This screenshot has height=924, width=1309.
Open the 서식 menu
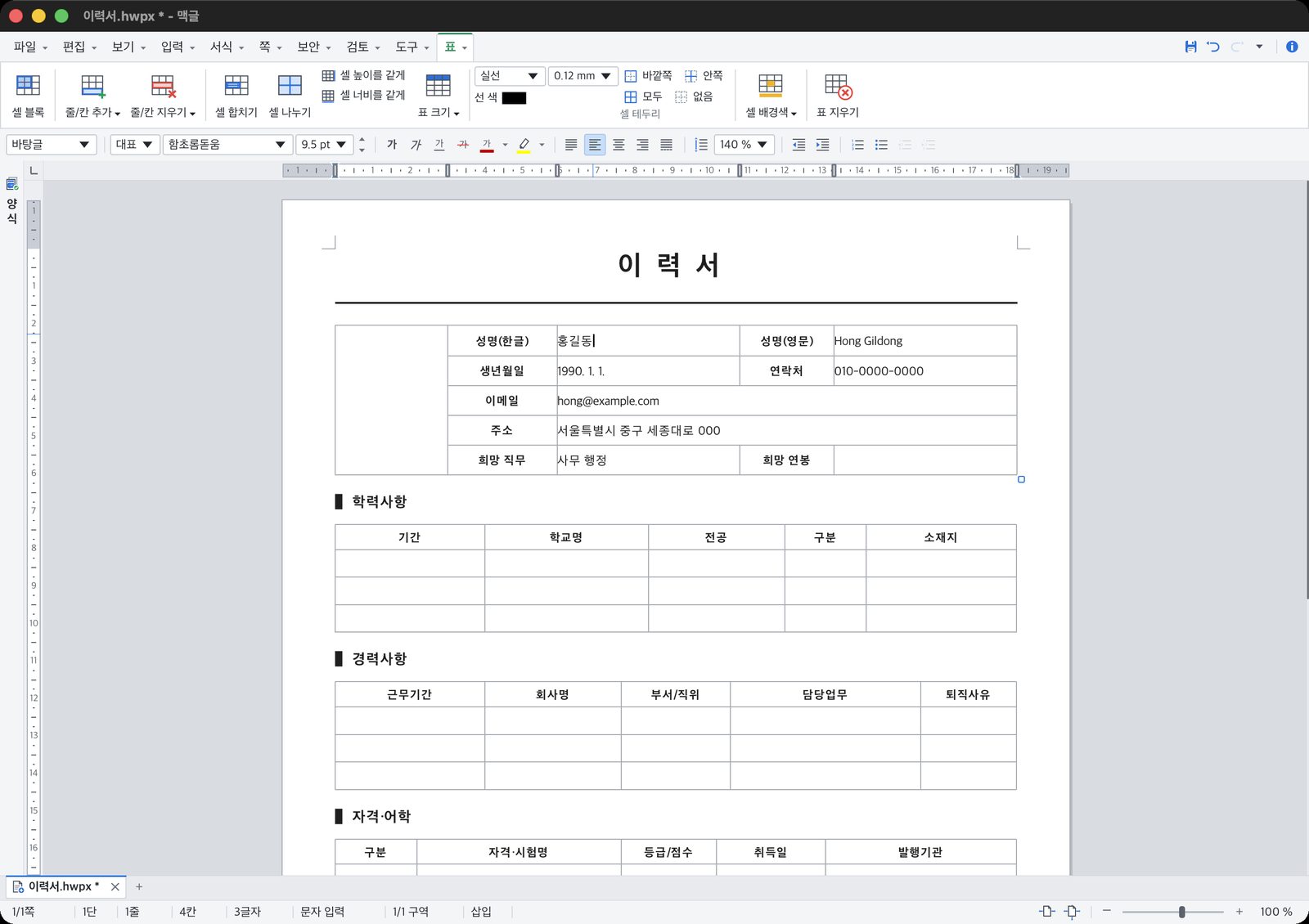click(227, 47)
